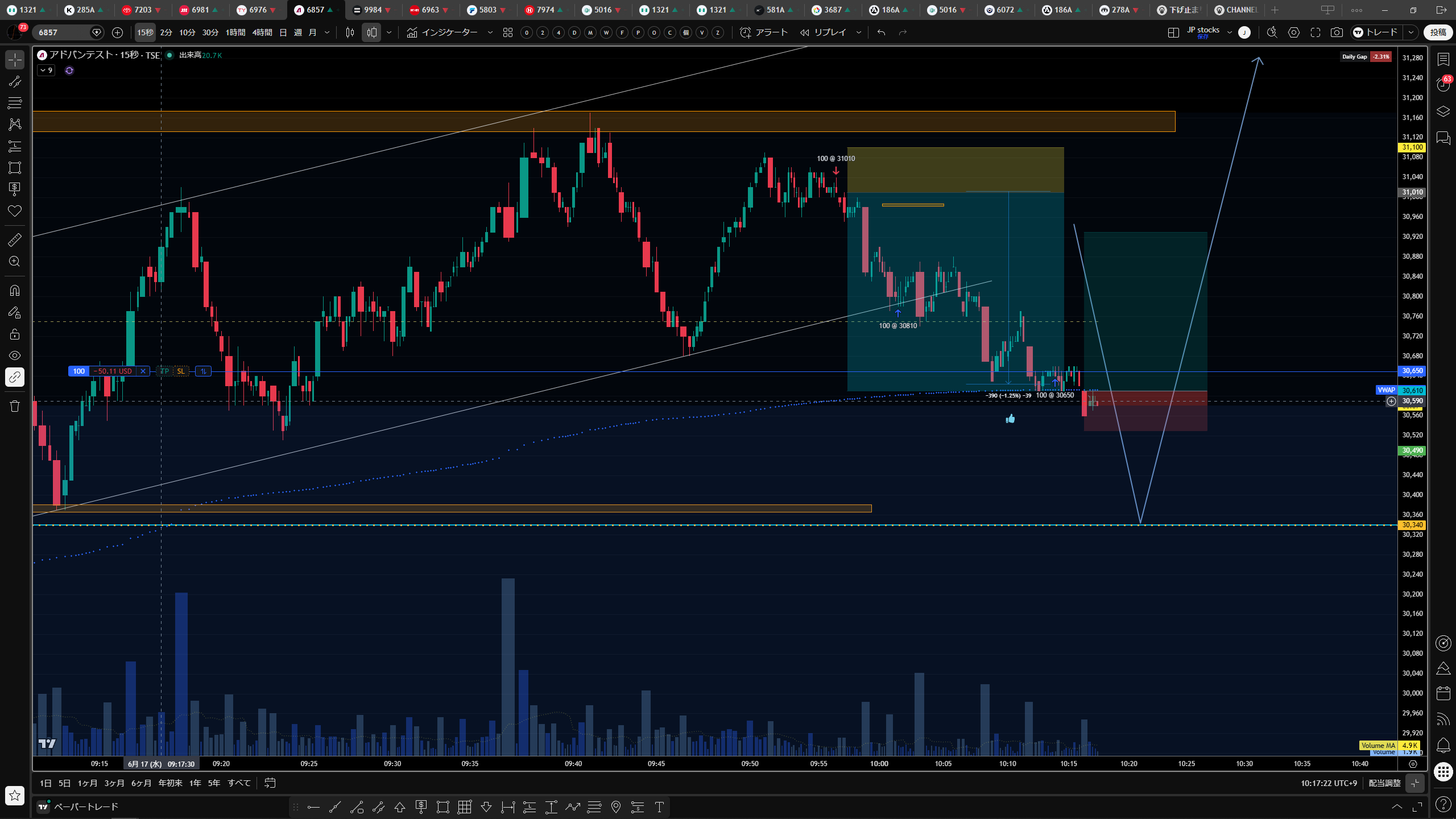Collapse the indicator legend showing 9
Viewport: 1456px width, 819px height.
point(46,71)
